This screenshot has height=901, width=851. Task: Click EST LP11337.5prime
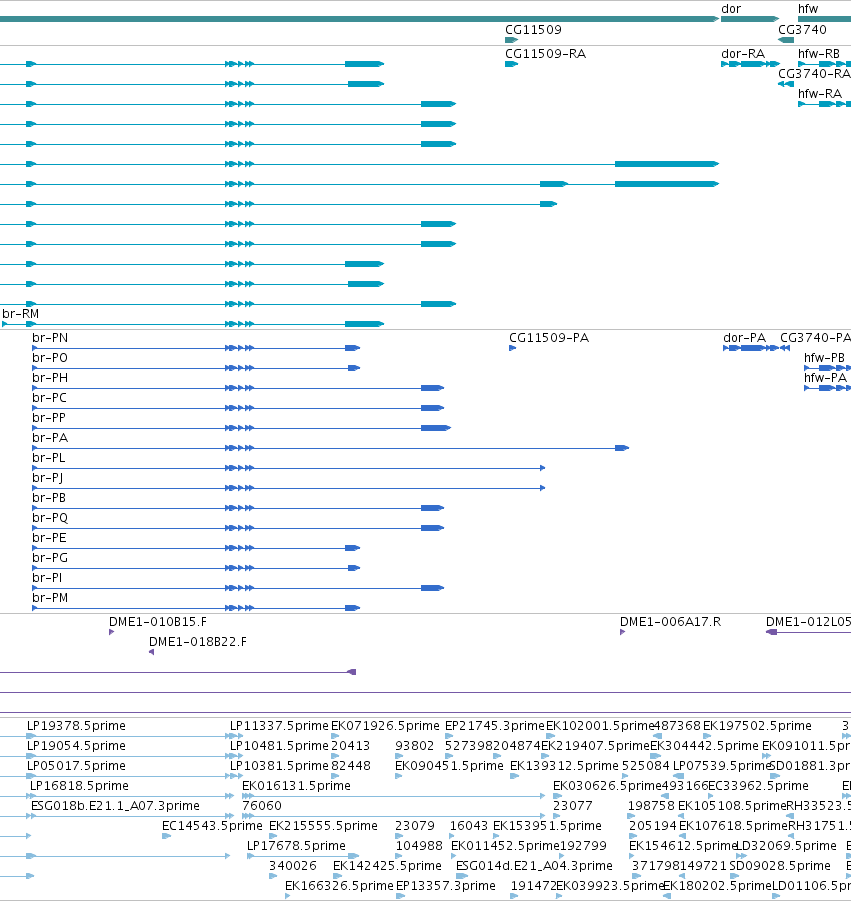pos(279,726)
